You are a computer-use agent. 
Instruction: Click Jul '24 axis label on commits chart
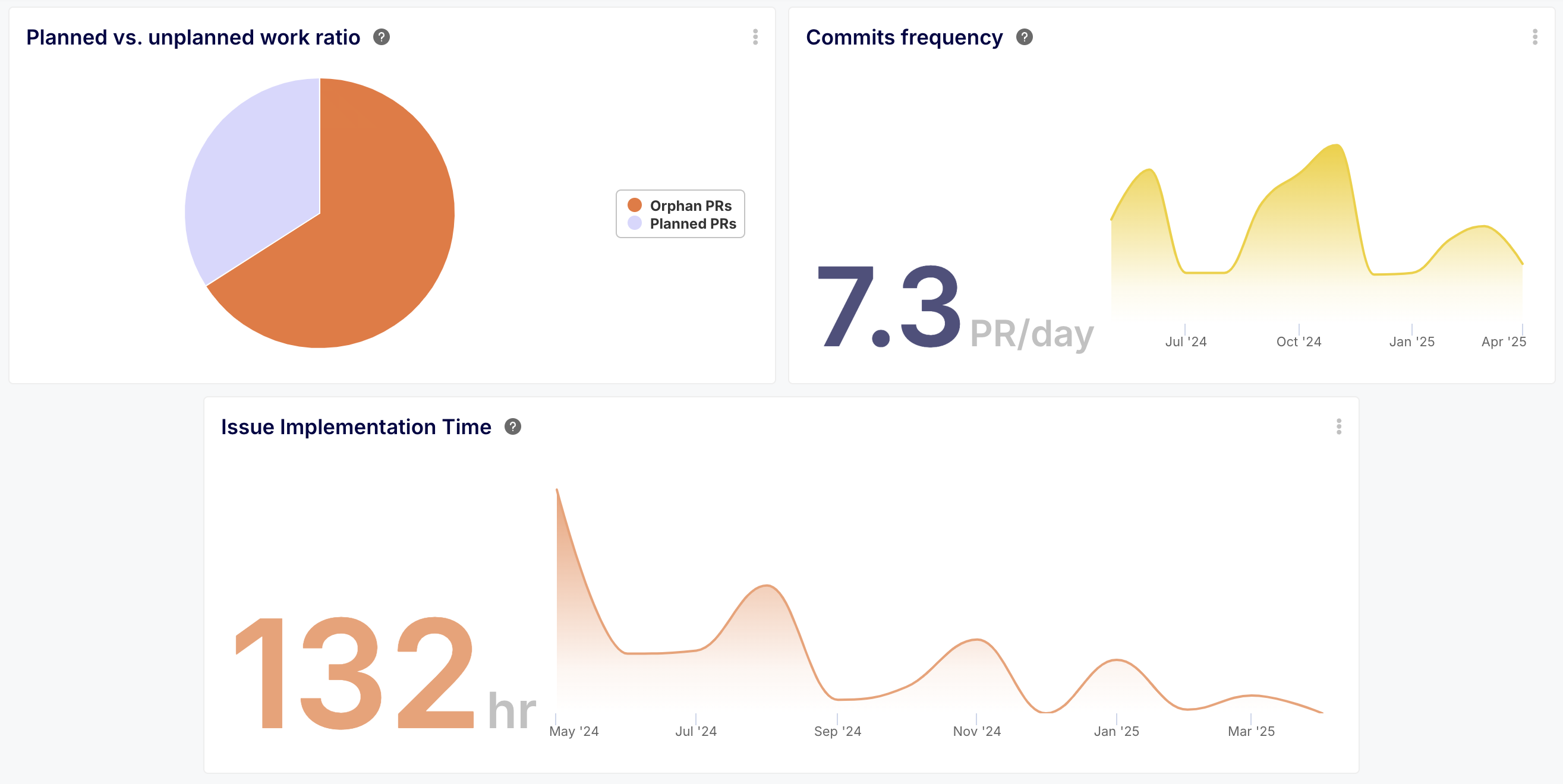point(1186,342)
